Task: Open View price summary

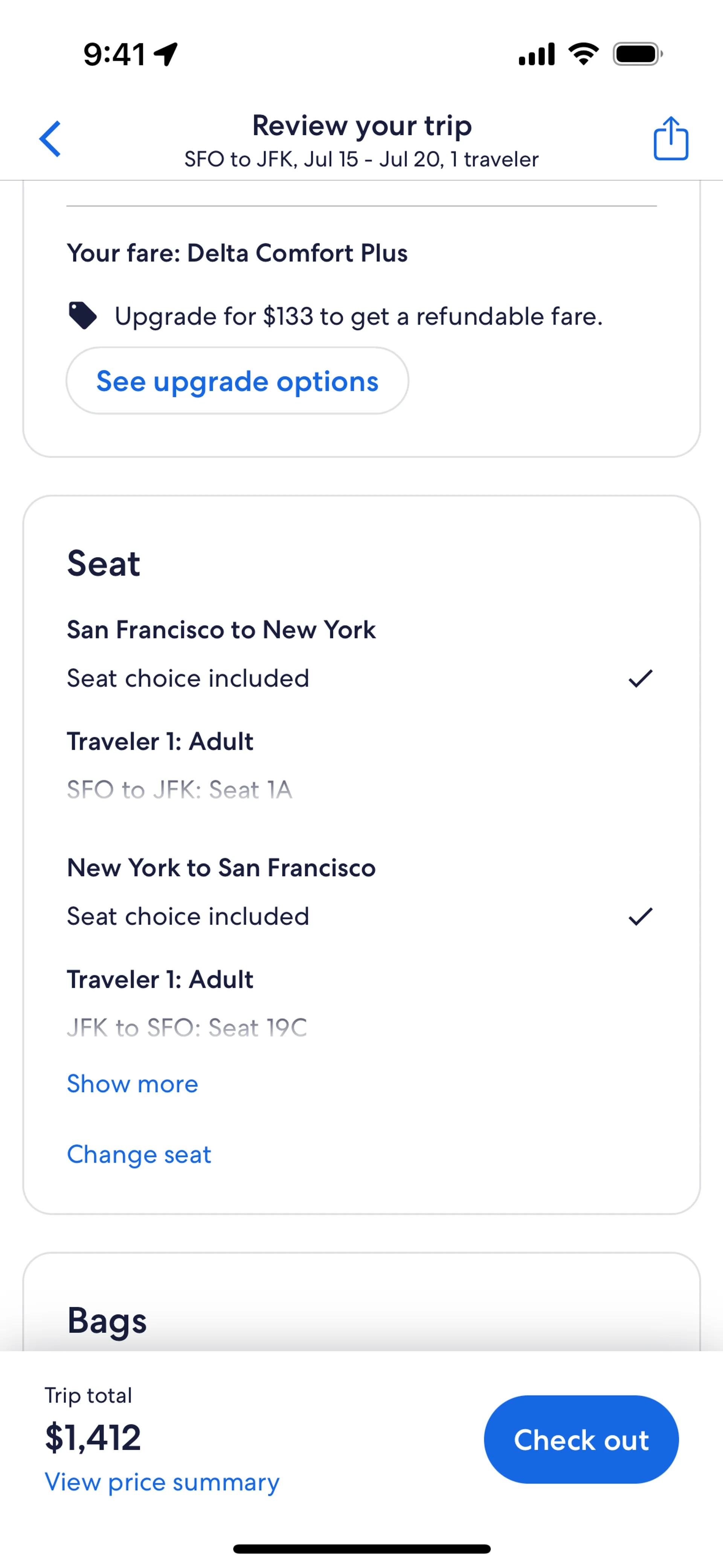Action: pyautogui.click(x=162, y=1482)
